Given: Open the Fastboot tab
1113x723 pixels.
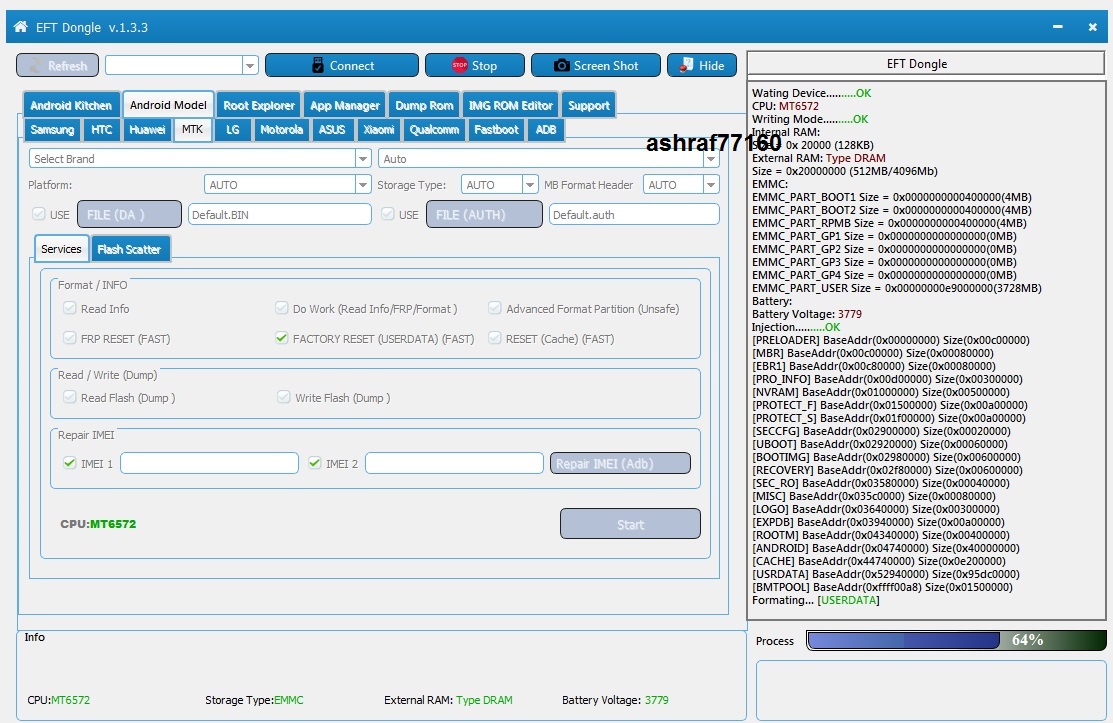Looking at the screenshot, I should click(x=496, y=130).
